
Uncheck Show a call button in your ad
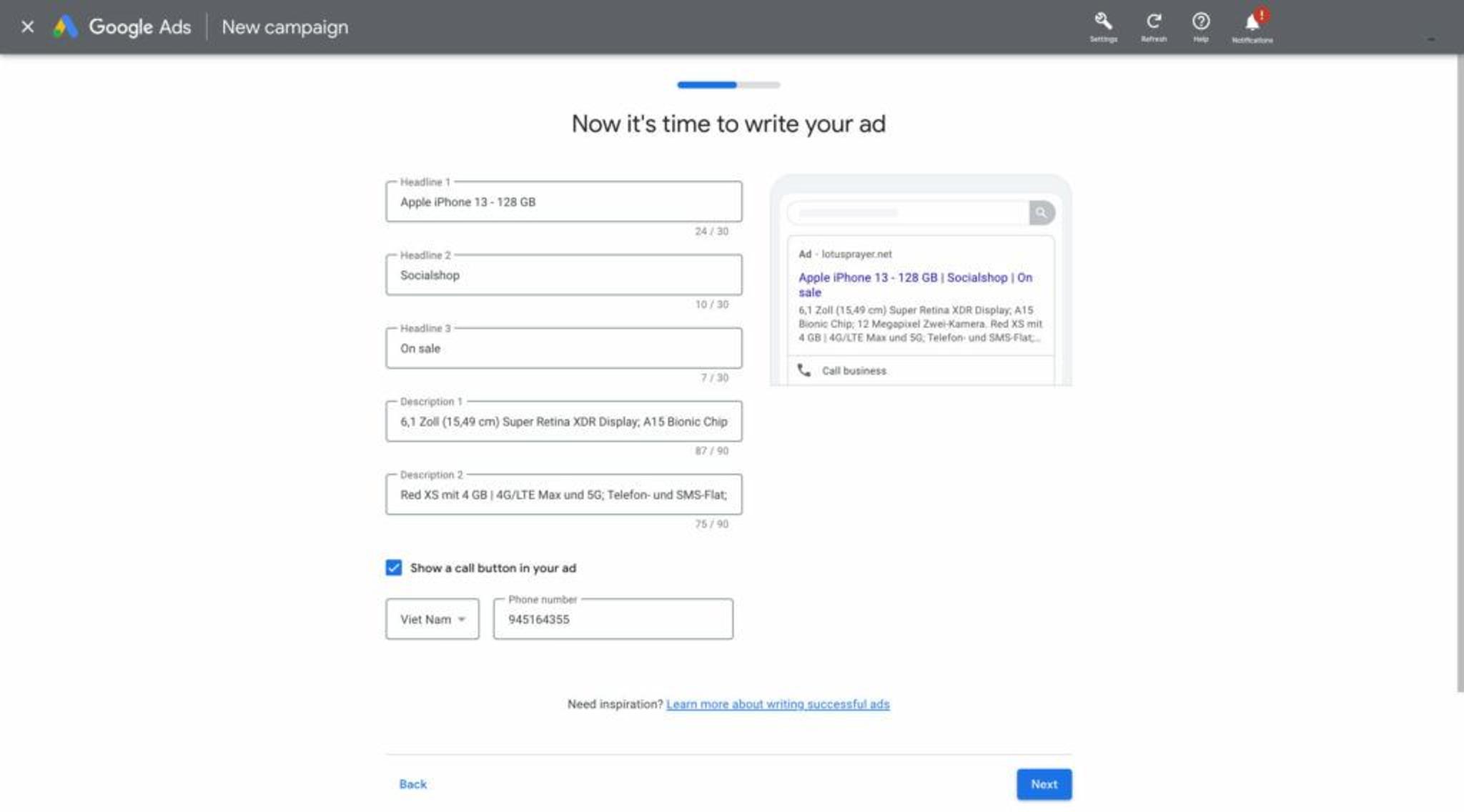tap(394, 568)
